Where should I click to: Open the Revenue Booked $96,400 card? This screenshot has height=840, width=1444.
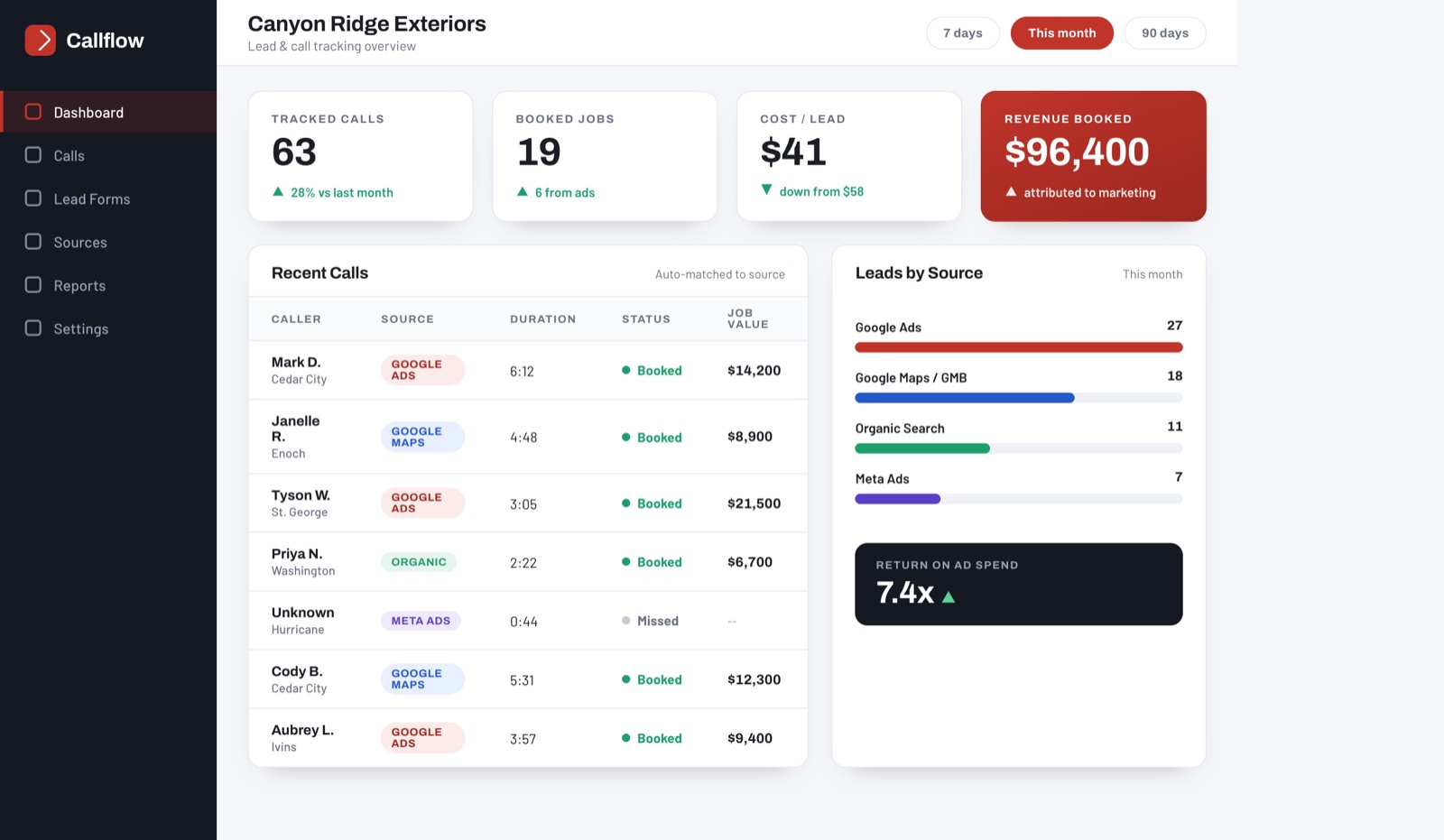[x=1094, y=156]
